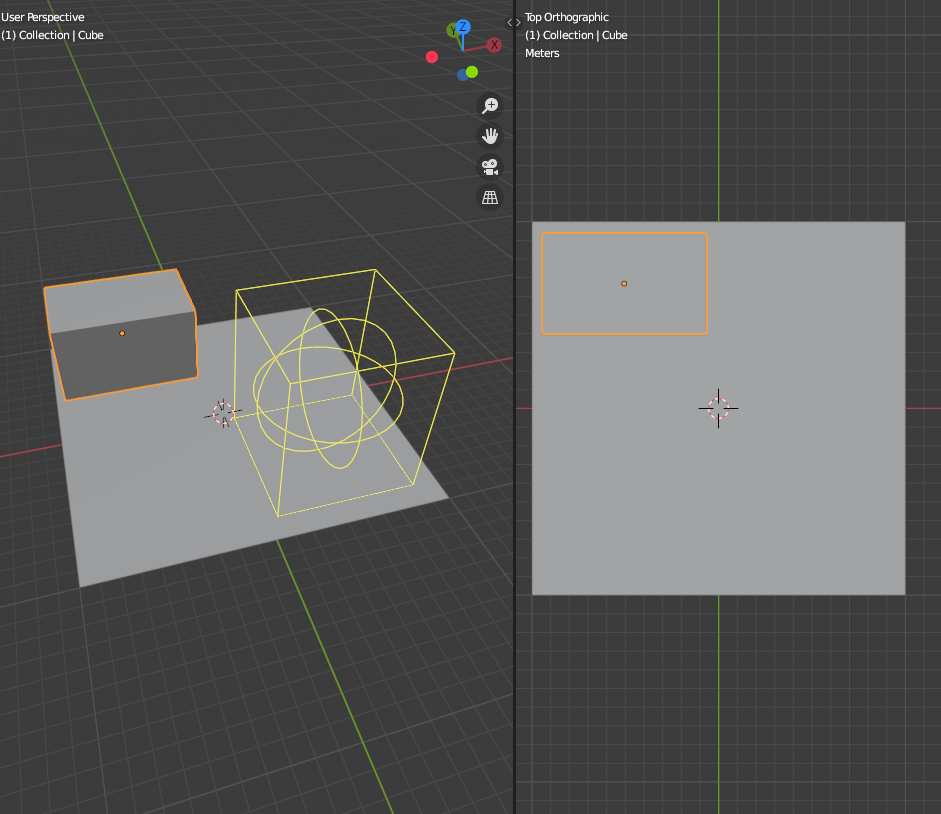Align view to the Z axis on gizmo
The width and height of the screenshot is (941, 814).
[x=463, y=26]
